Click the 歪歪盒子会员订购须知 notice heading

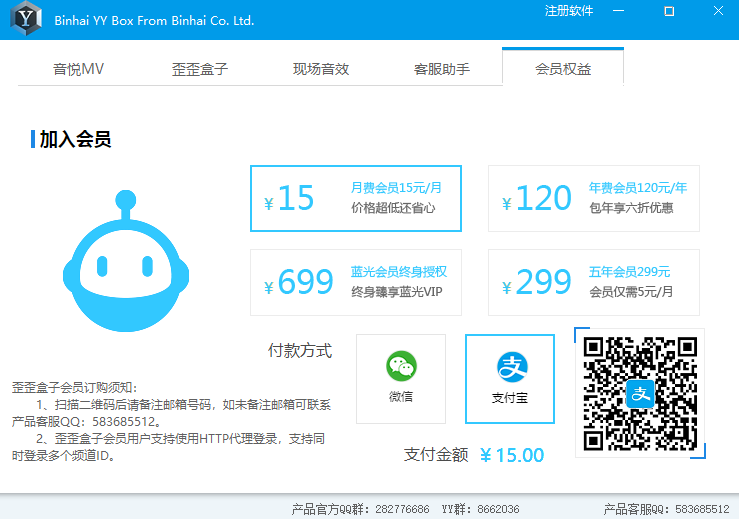pyautogui.click(x=74, y=387)
